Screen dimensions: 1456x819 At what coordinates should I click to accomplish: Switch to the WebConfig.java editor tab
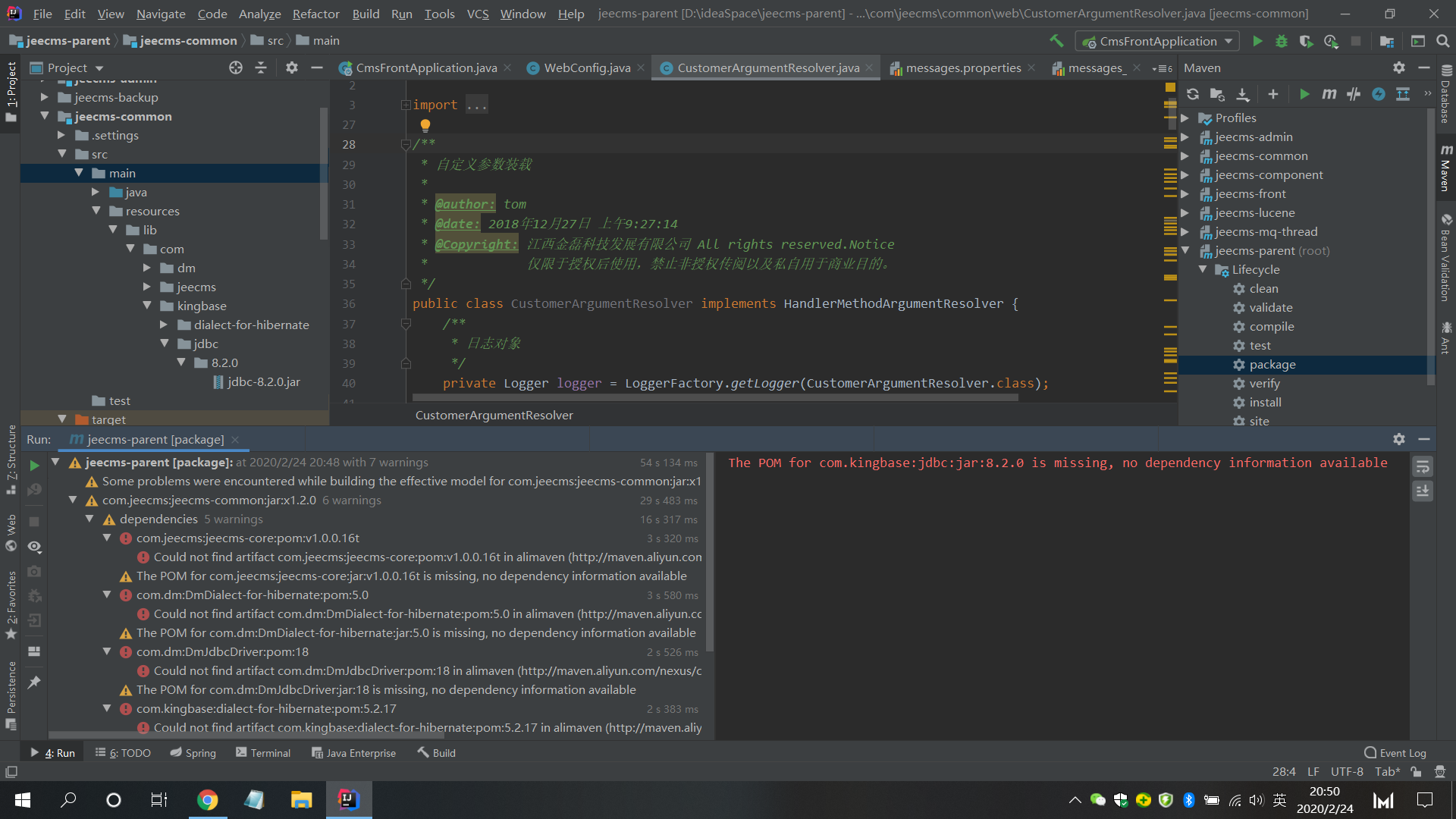586,68
